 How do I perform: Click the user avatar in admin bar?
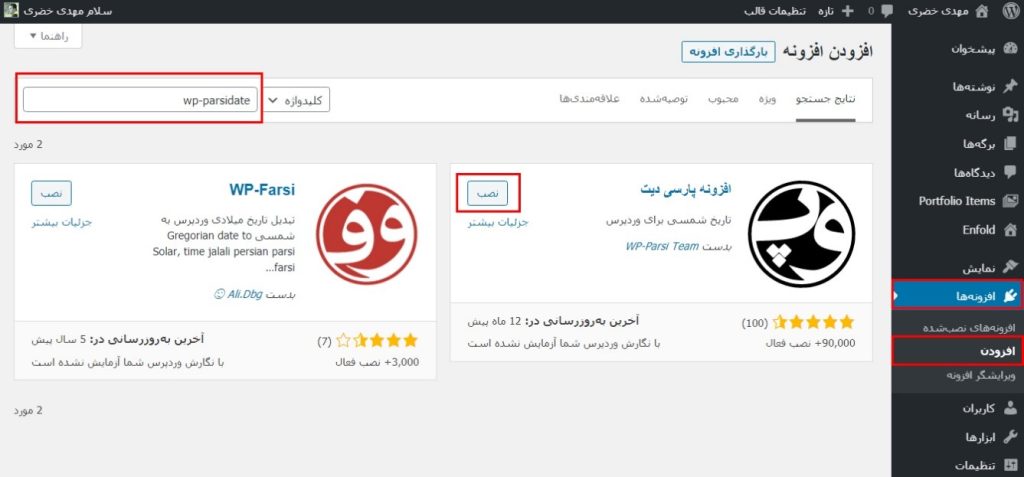11,11
